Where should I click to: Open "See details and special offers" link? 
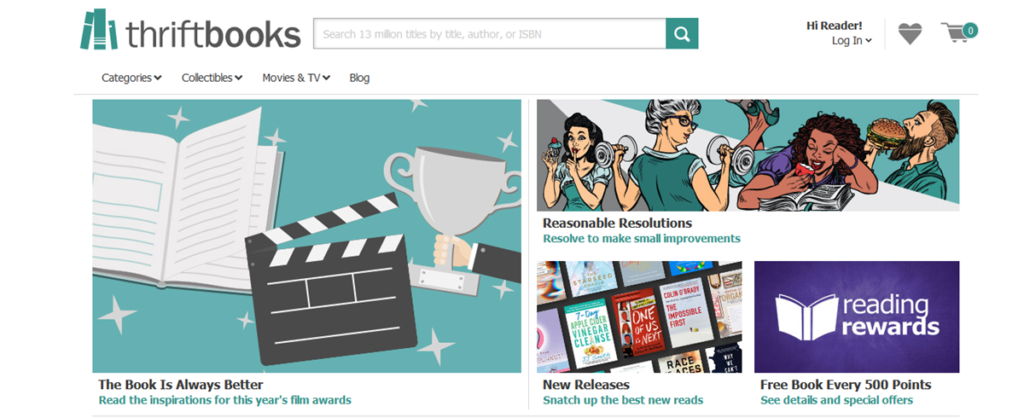click(x=838, y=400)
